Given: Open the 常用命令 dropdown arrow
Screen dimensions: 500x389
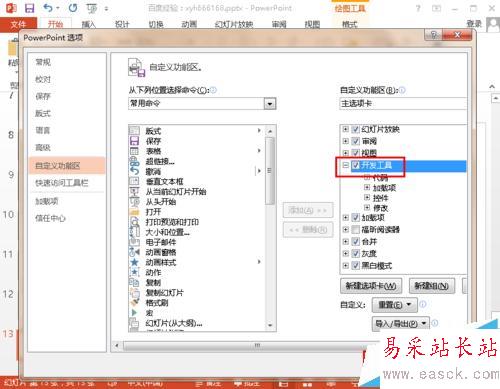Looking at the screenshot, I should [x=270, y=104].
